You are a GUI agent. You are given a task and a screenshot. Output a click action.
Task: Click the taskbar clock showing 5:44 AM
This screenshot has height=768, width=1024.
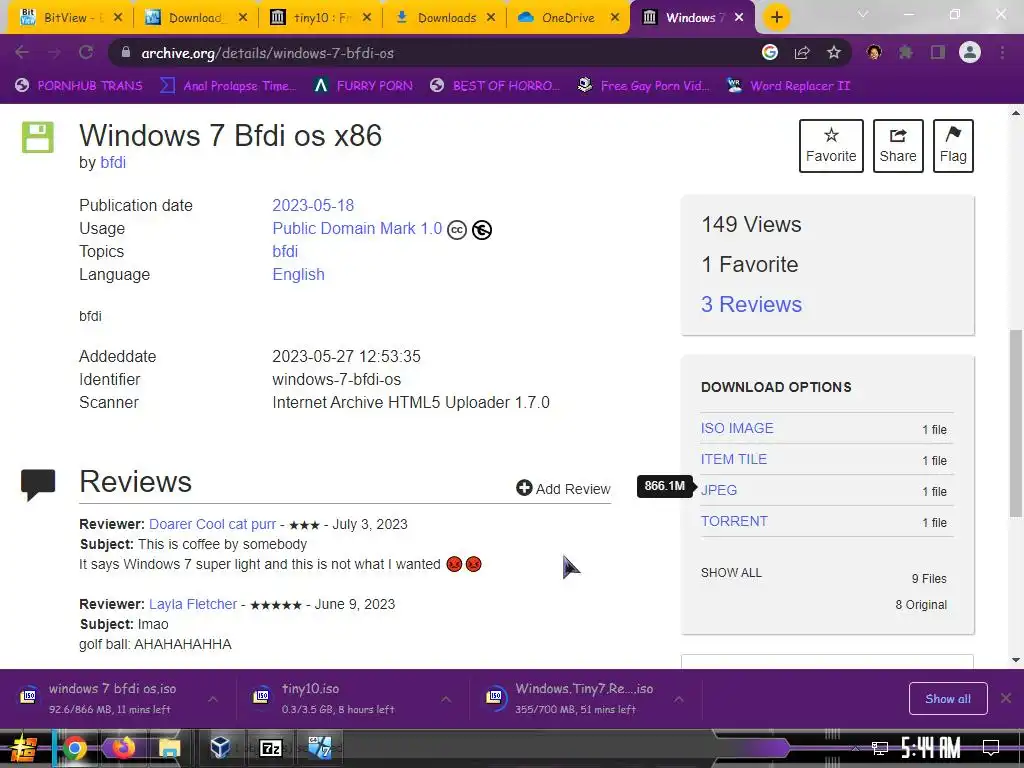point(931,748)
